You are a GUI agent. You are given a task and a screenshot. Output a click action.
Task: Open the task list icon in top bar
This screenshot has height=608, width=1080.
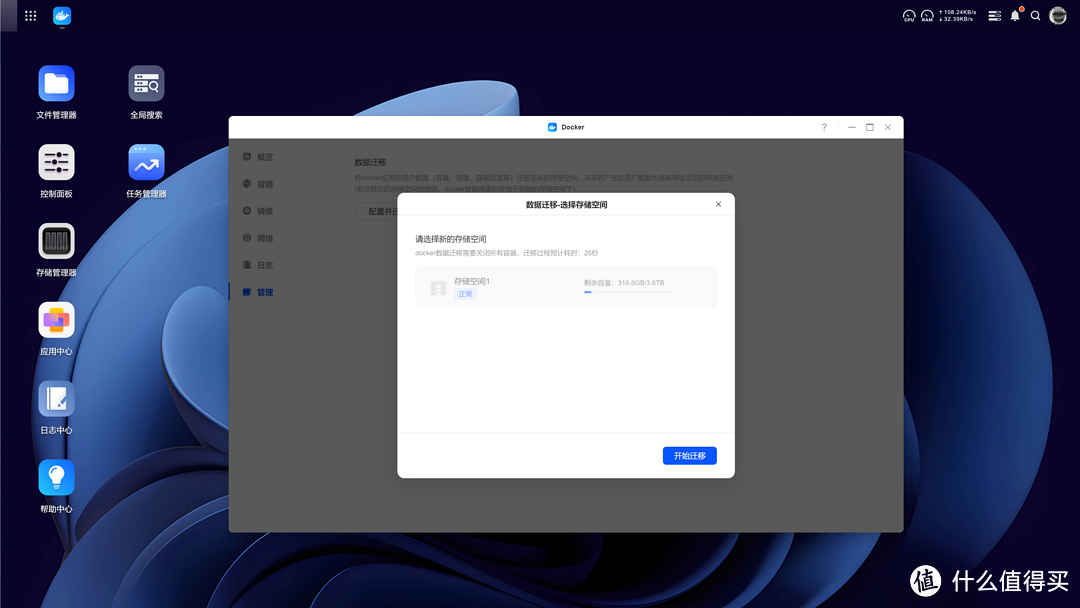click(995, 16)
